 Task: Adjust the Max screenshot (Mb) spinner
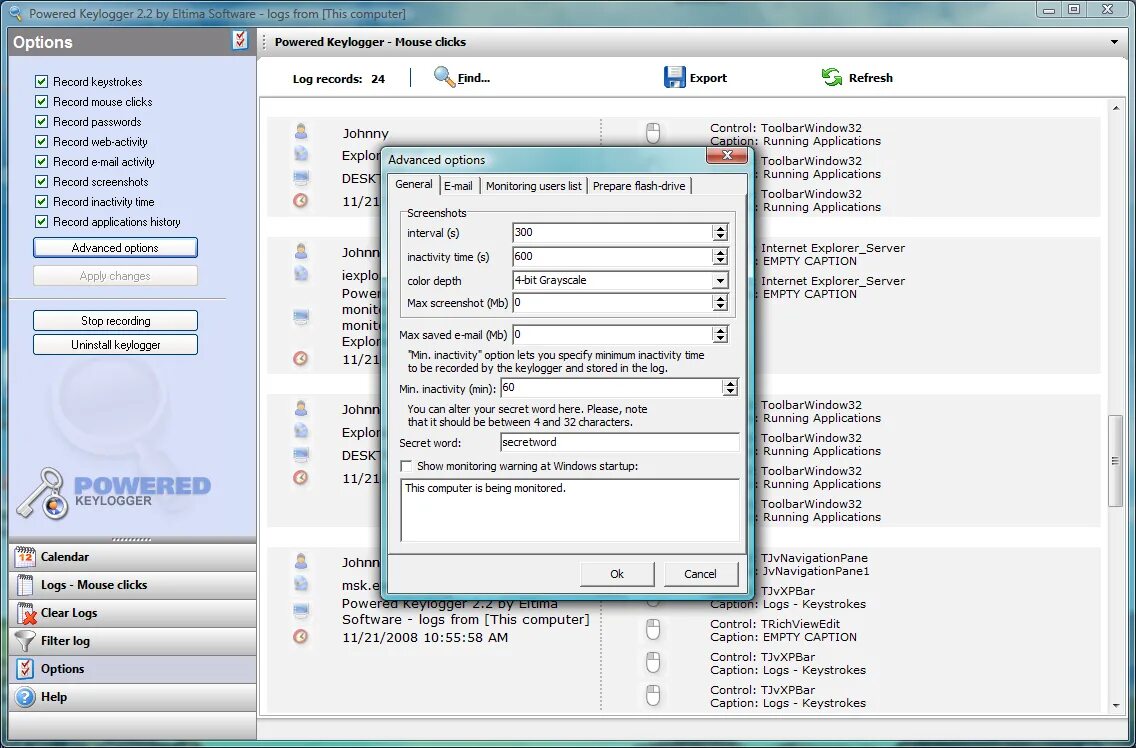pos(719,303)
